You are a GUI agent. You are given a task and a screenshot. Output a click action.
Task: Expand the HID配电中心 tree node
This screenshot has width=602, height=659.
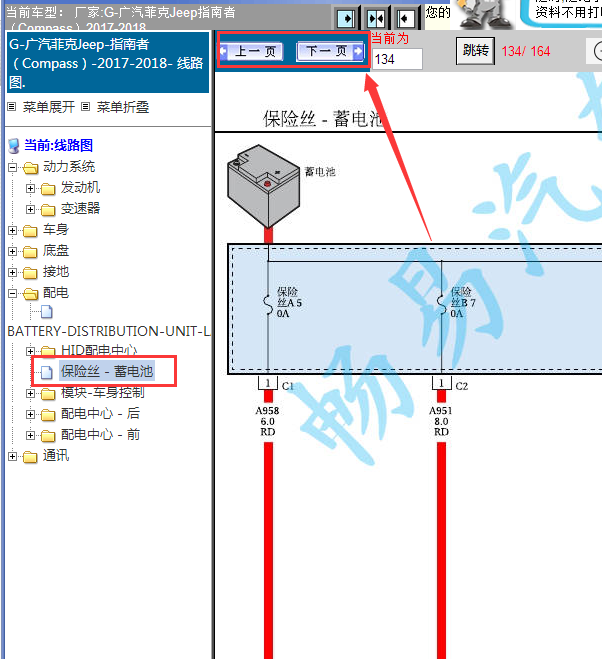pyautogui.click(x=30, y=351)
